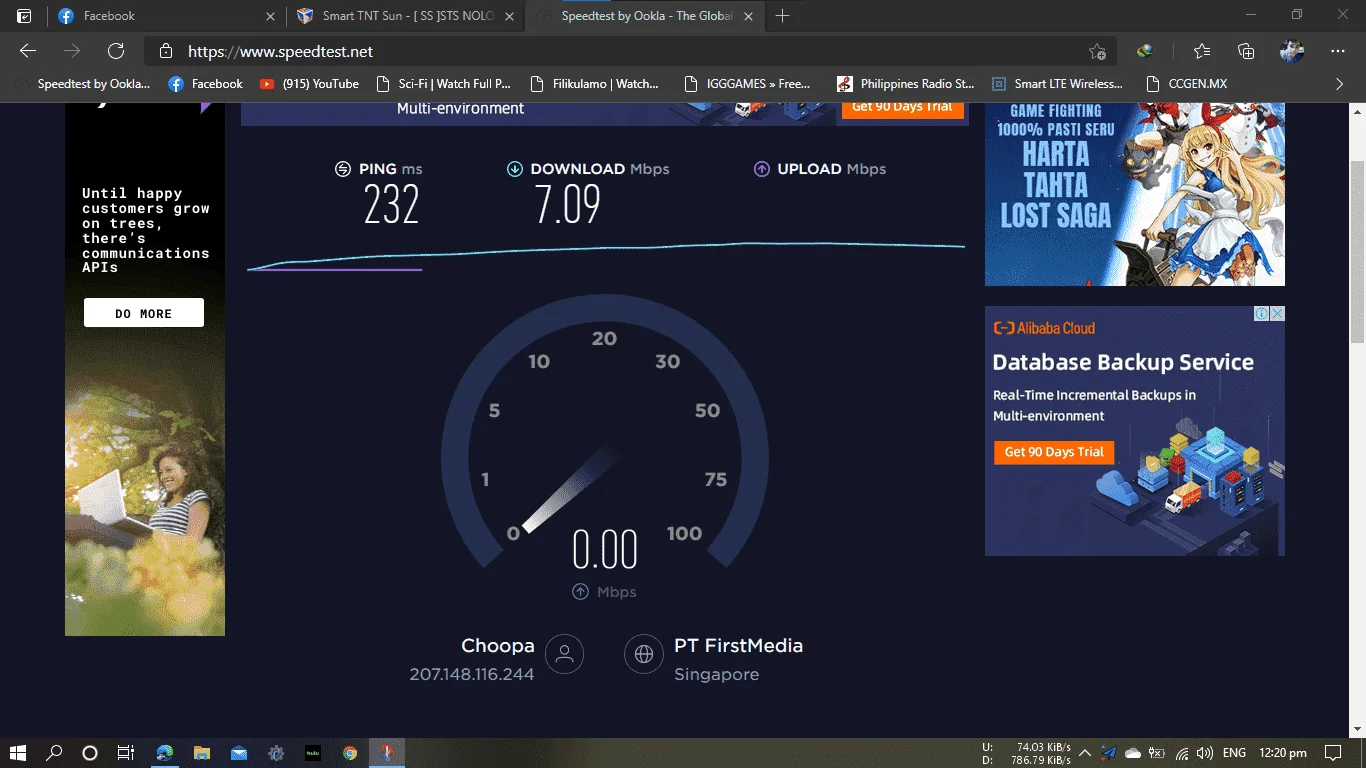Close the Alibaba Cloud ad
Screen dimensions: 1366x768
pyautogui.click(x=1278, y=313)
